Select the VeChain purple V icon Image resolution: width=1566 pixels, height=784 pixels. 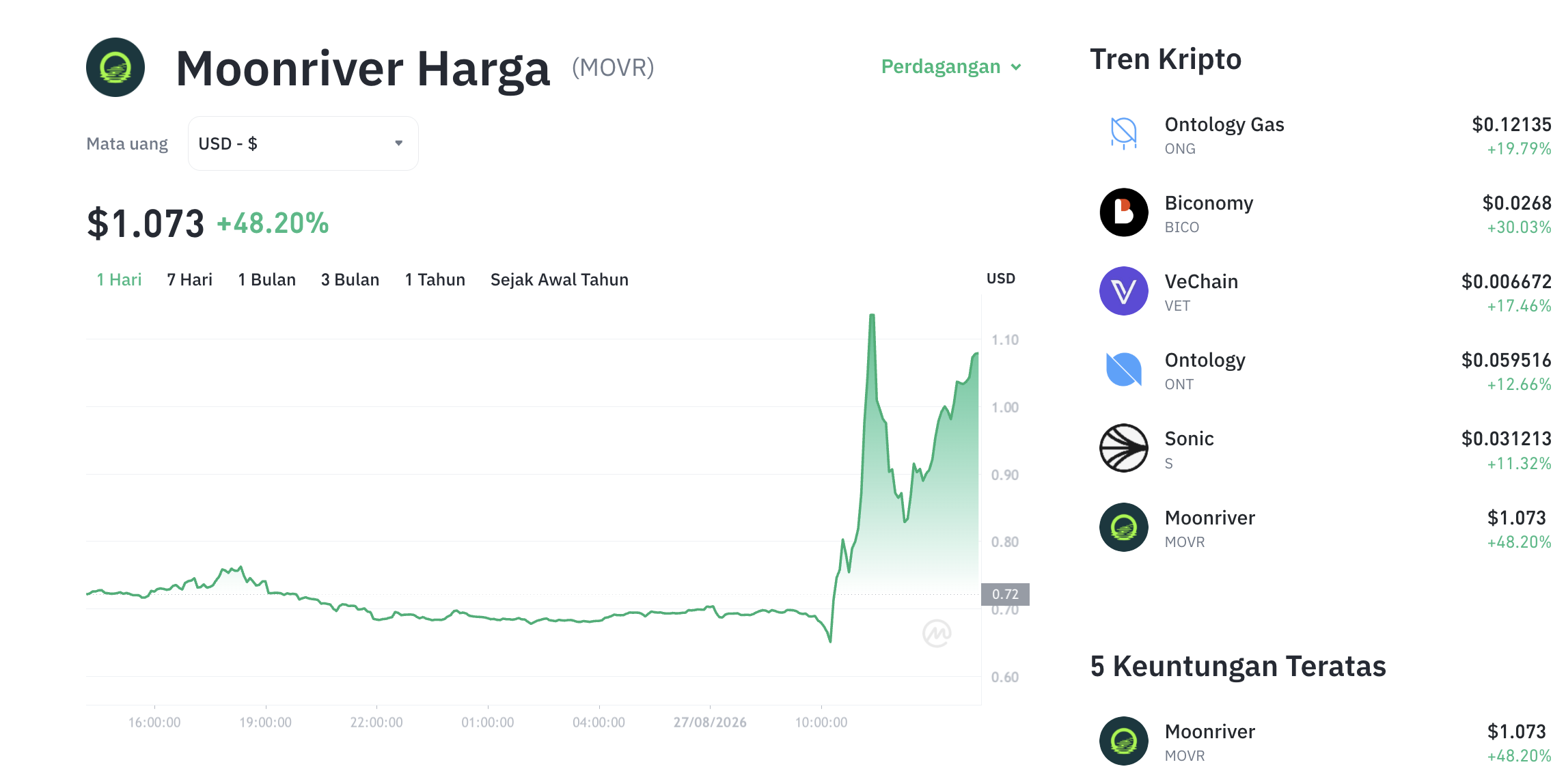click(1123, 291)
